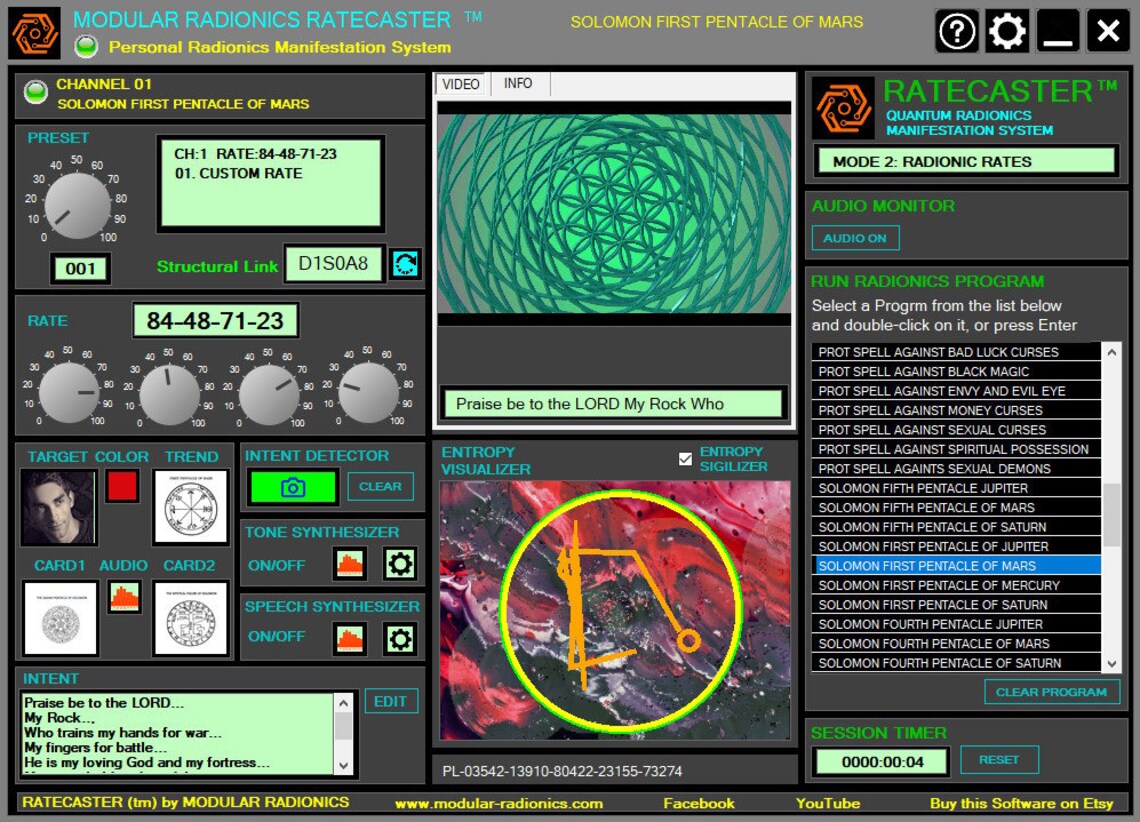Open the top-right settings gear
Image resolution: width=1140 pixels, height=822 pixels.
tap(1006, 31)
